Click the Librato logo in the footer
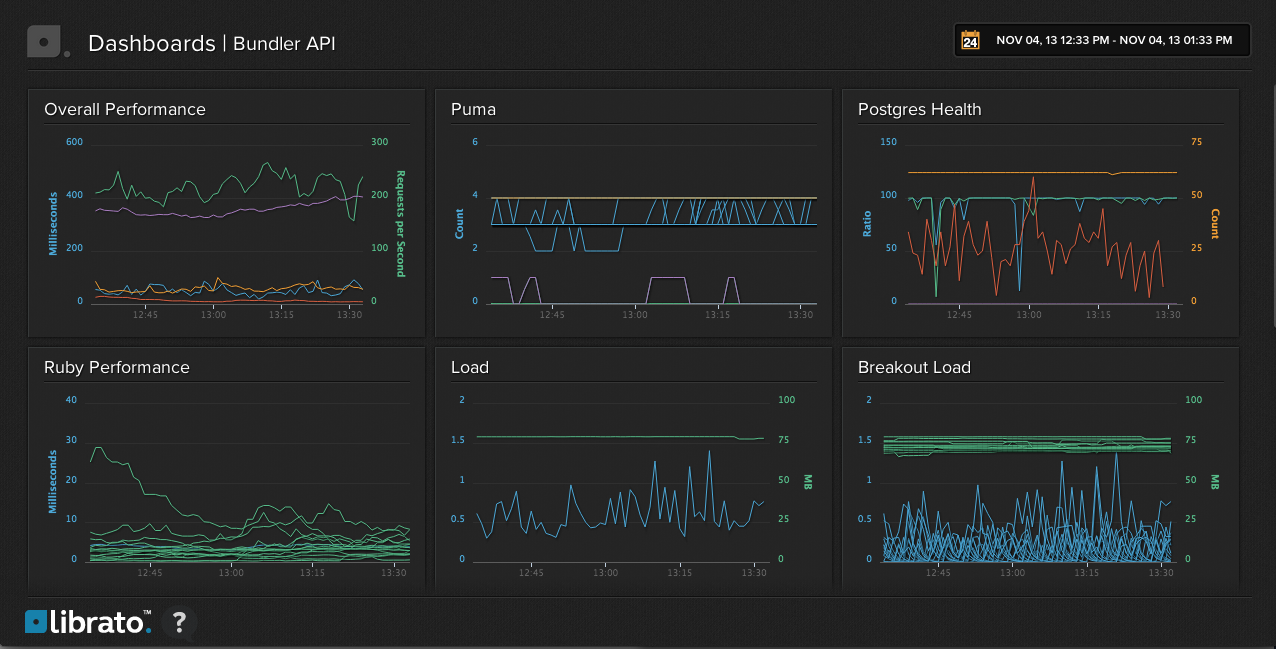Viewport: 1276px width, 649px height. coord(88,622)
